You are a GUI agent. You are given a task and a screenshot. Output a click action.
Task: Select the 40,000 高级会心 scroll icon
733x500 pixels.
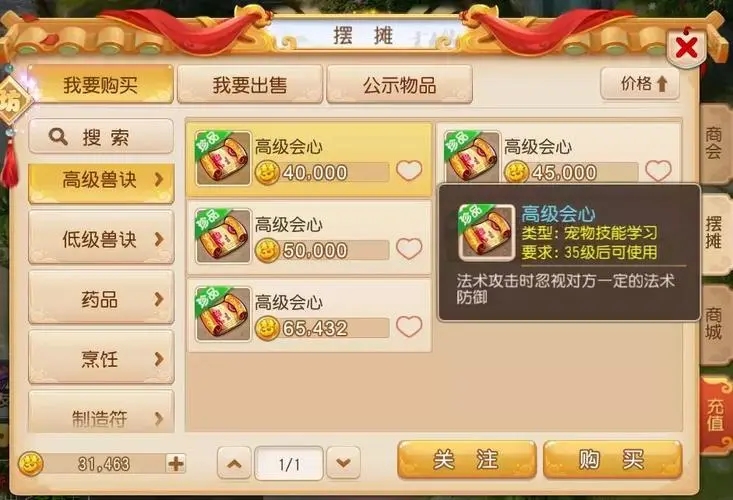(223, 158)
